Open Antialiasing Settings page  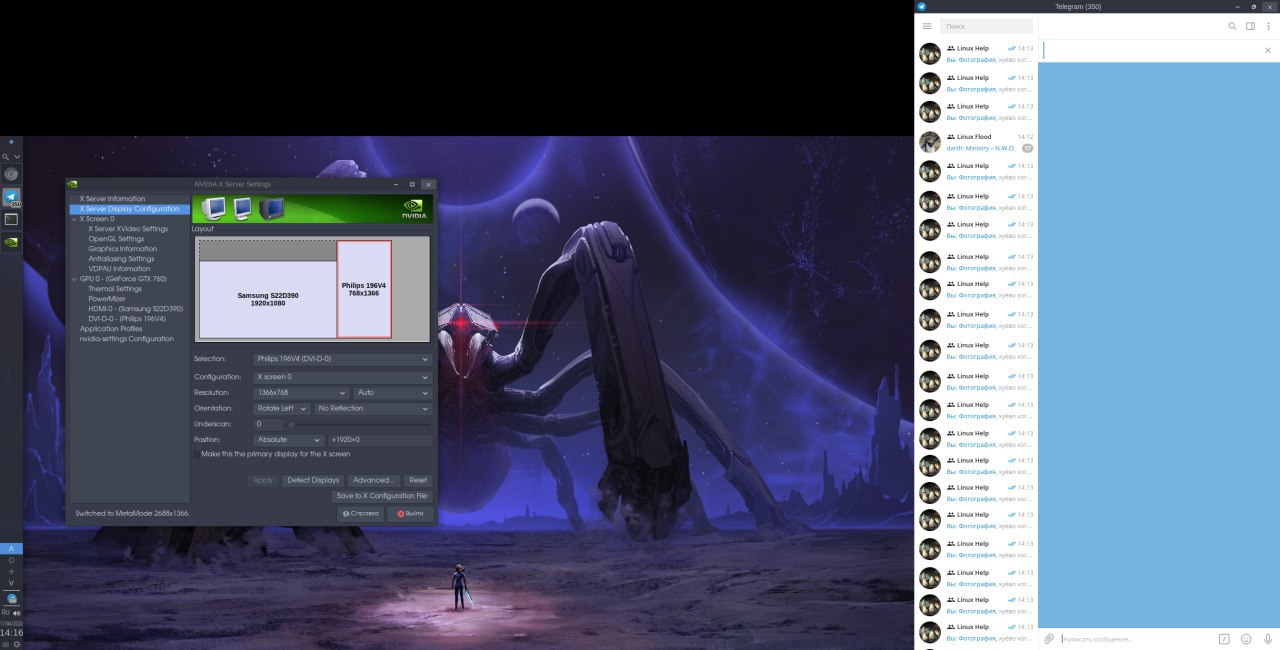click(x=121, y=259)
